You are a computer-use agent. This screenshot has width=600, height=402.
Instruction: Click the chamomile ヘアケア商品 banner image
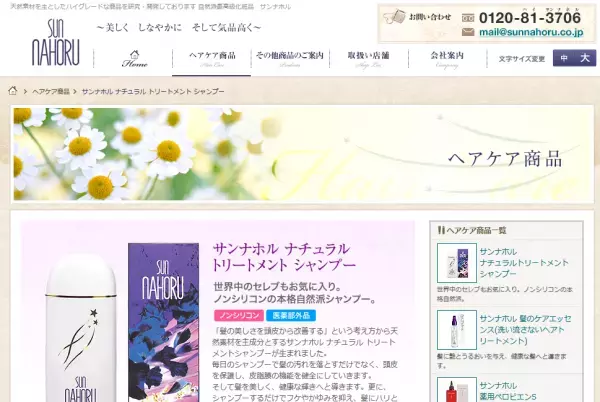(302, 154)
